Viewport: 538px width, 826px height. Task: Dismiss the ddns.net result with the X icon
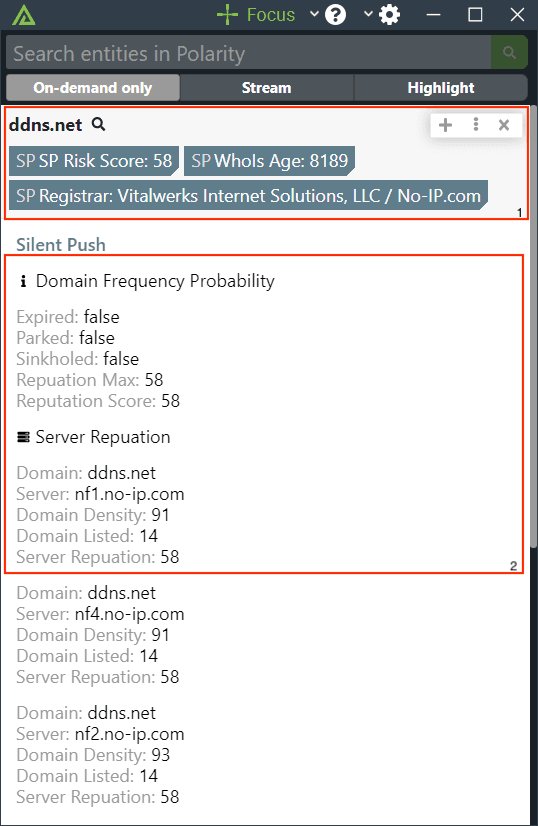[x=504, y=125]
